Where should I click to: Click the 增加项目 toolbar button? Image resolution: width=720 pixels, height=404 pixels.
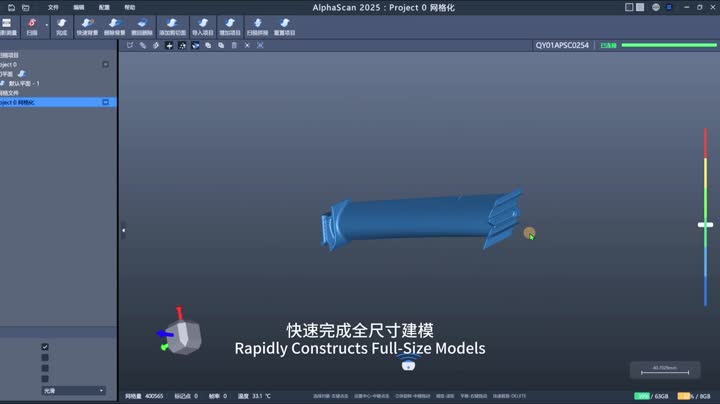coord(230,27)
